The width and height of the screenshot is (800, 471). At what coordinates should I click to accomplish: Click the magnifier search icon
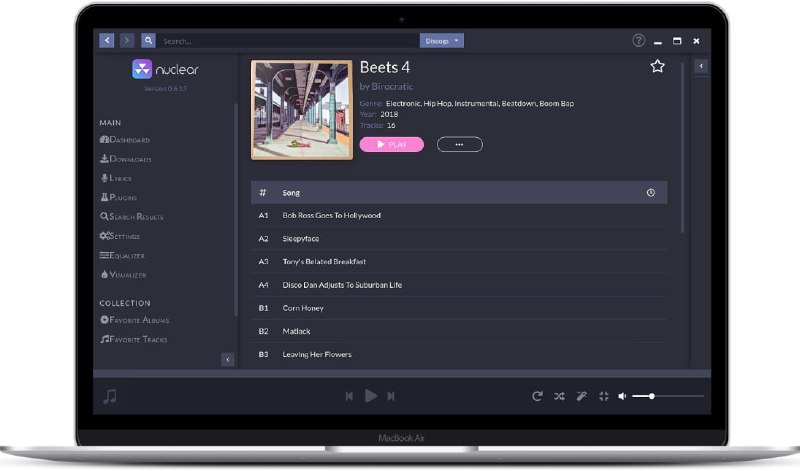click(x=148, y=41)
